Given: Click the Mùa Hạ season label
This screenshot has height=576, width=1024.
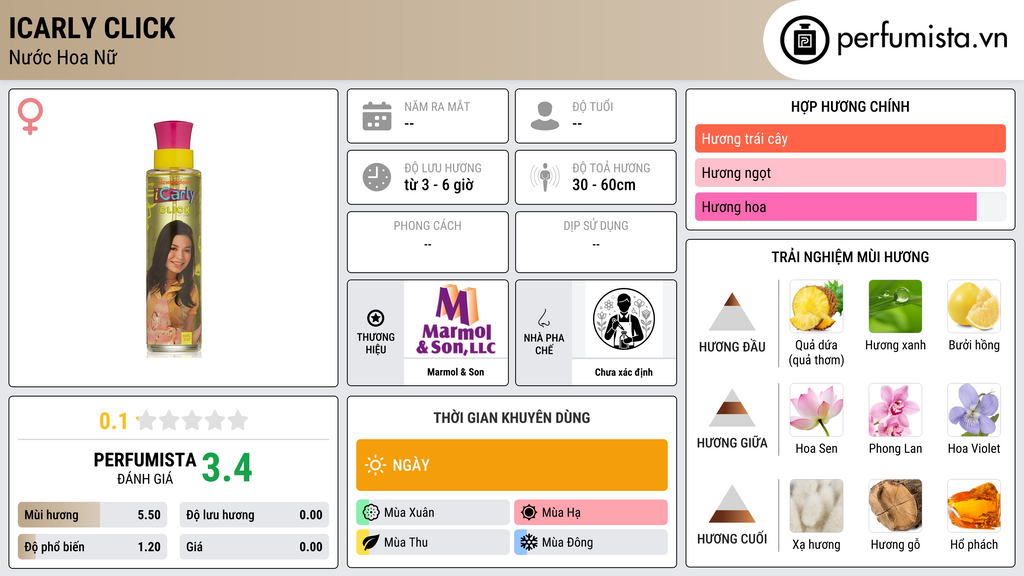Looking at the screenshot, I should click(561, 513).
